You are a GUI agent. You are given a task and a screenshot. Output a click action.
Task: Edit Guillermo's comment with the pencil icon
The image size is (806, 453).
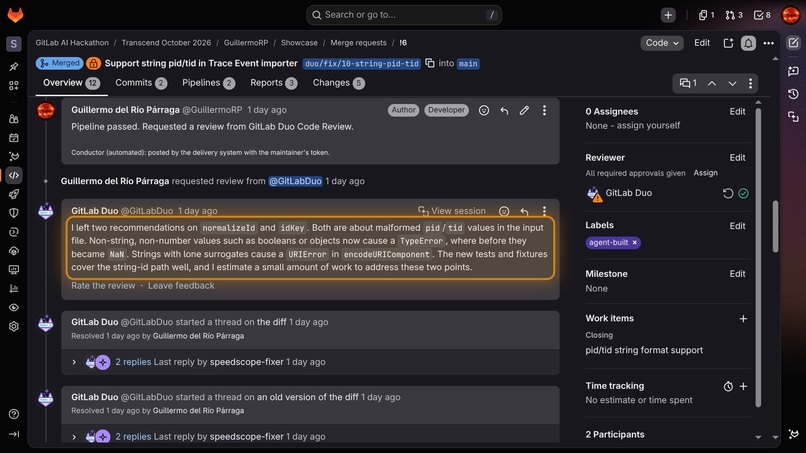click(x=524, y=110)
